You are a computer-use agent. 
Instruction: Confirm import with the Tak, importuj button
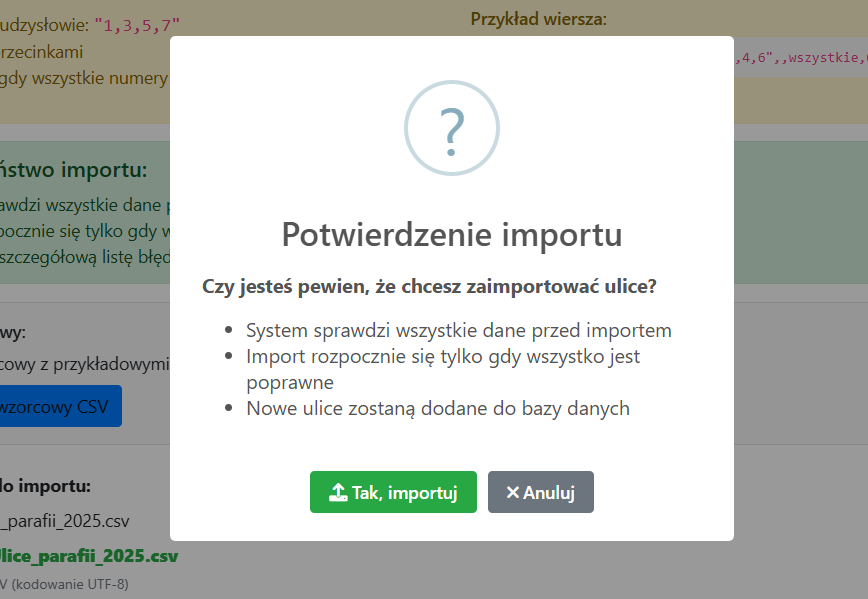393,492
